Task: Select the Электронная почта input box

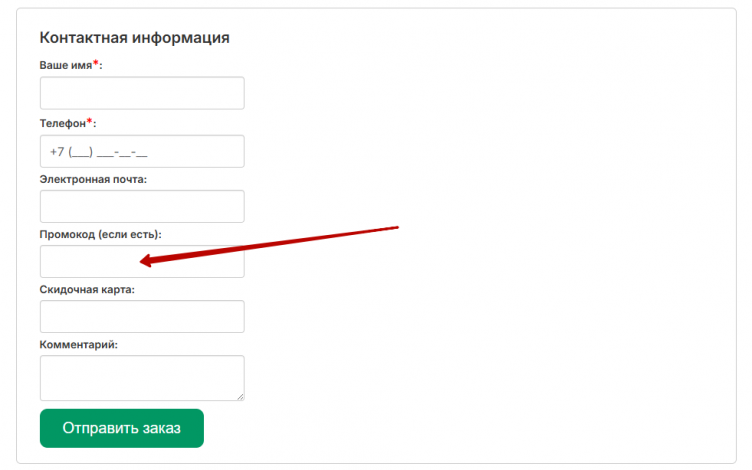Action: coord(142,207)
